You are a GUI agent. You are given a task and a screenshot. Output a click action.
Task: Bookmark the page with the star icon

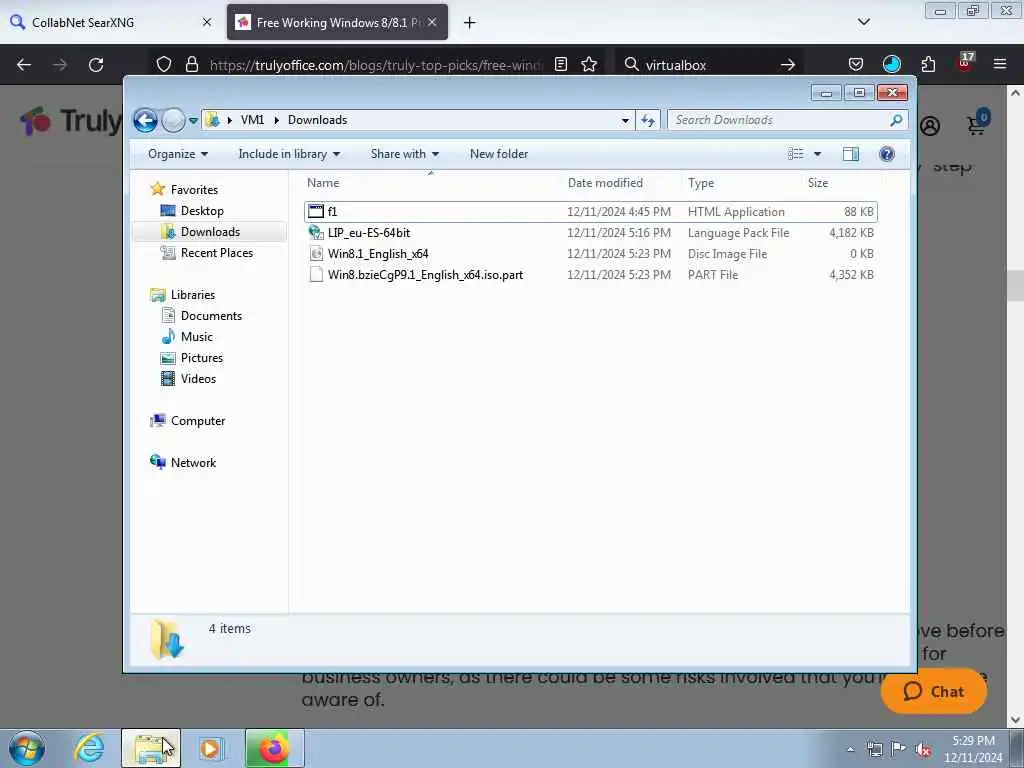(x=589, y=64)
